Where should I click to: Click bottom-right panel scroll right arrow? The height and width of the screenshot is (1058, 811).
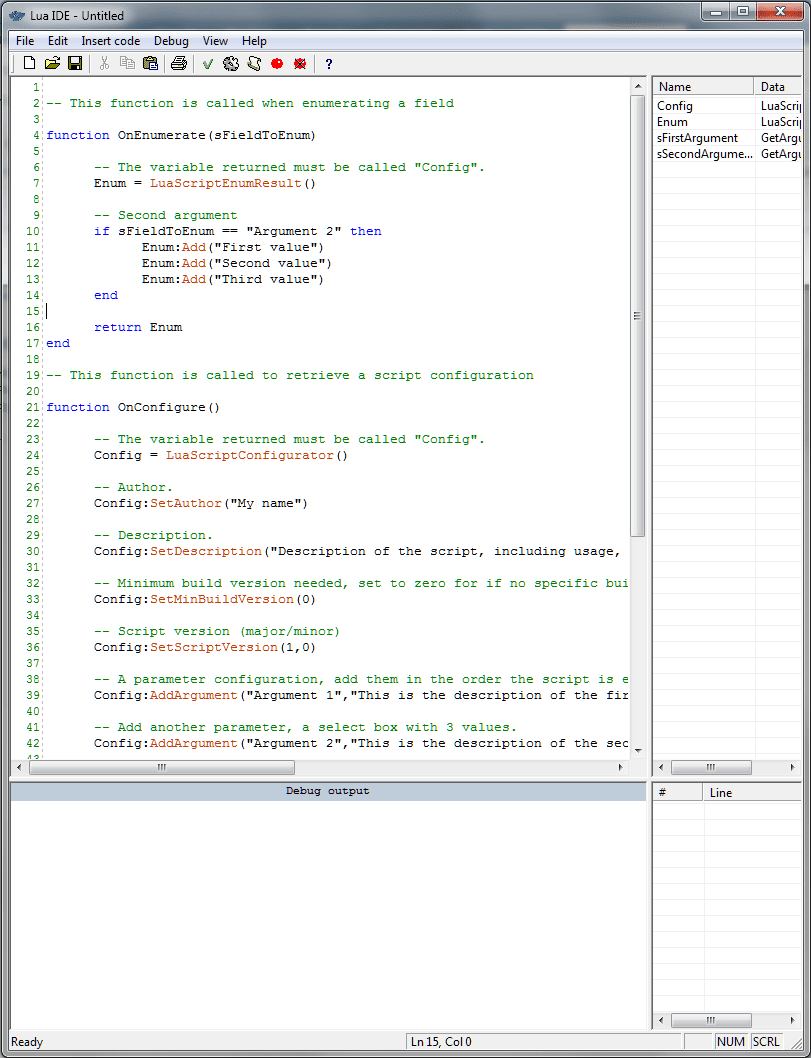point(793,1020)
